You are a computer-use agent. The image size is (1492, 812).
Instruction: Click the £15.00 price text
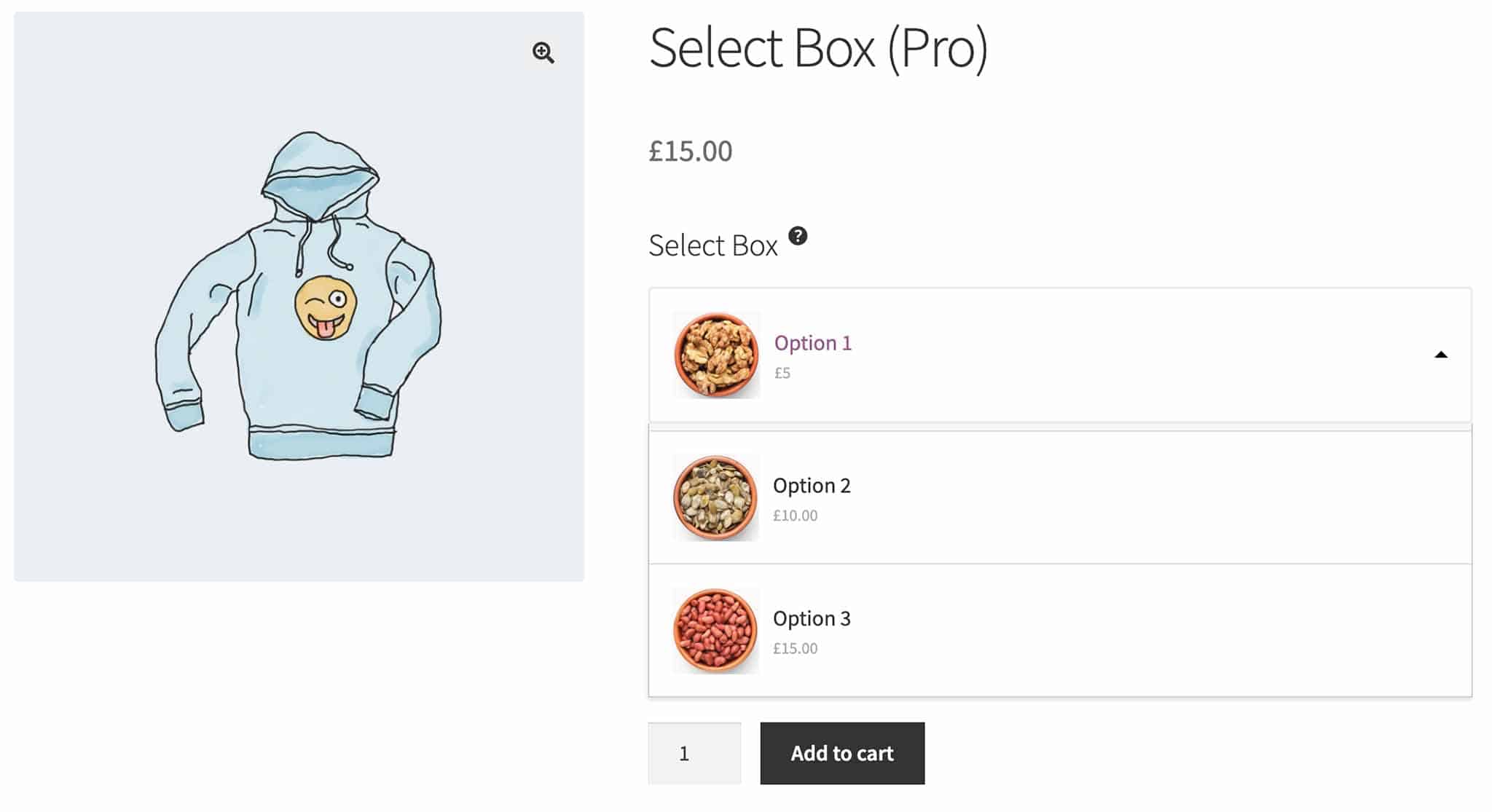(689, 151)
